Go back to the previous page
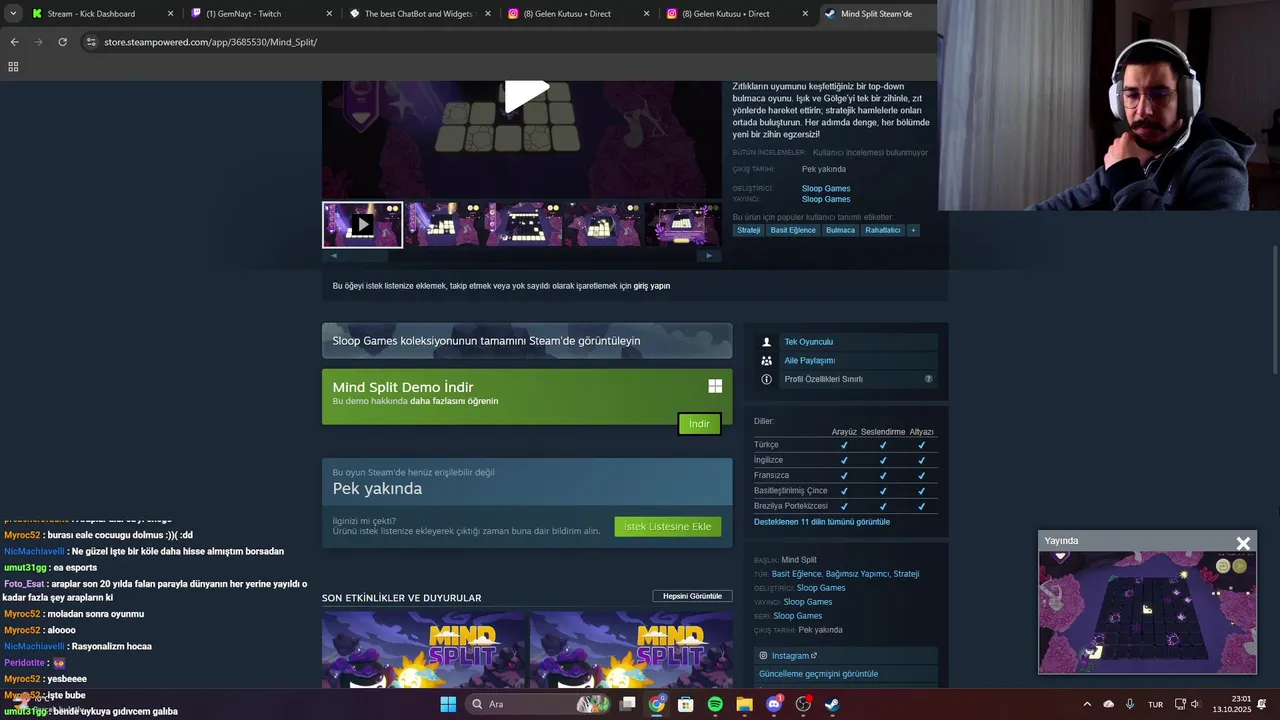 (x=14, y=42)
